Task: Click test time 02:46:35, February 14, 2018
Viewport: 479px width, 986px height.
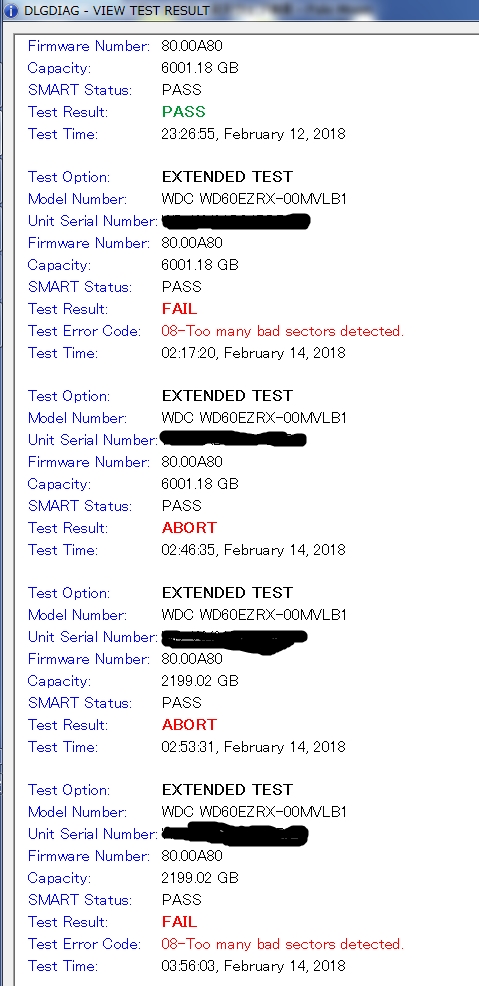Action: (x=253, y=550)
